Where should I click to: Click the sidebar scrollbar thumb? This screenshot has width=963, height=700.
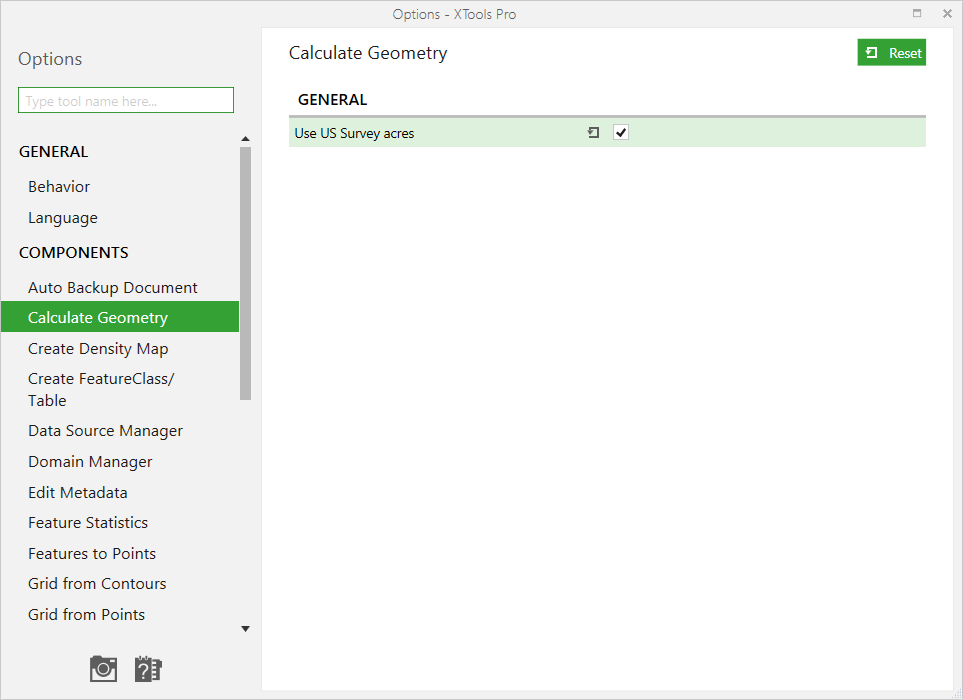pyautogui.click(x=246, y=273)
